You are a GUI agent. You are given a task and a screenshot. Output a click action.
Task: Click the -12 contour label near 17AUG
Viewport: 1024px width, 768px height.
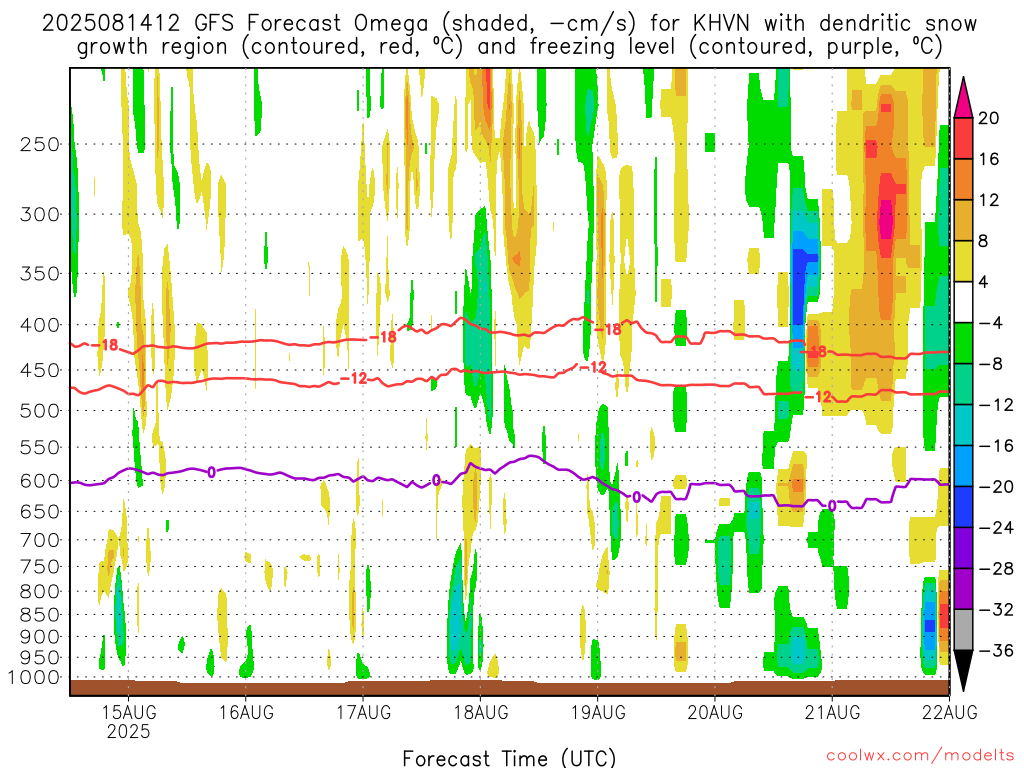point(354,378)
